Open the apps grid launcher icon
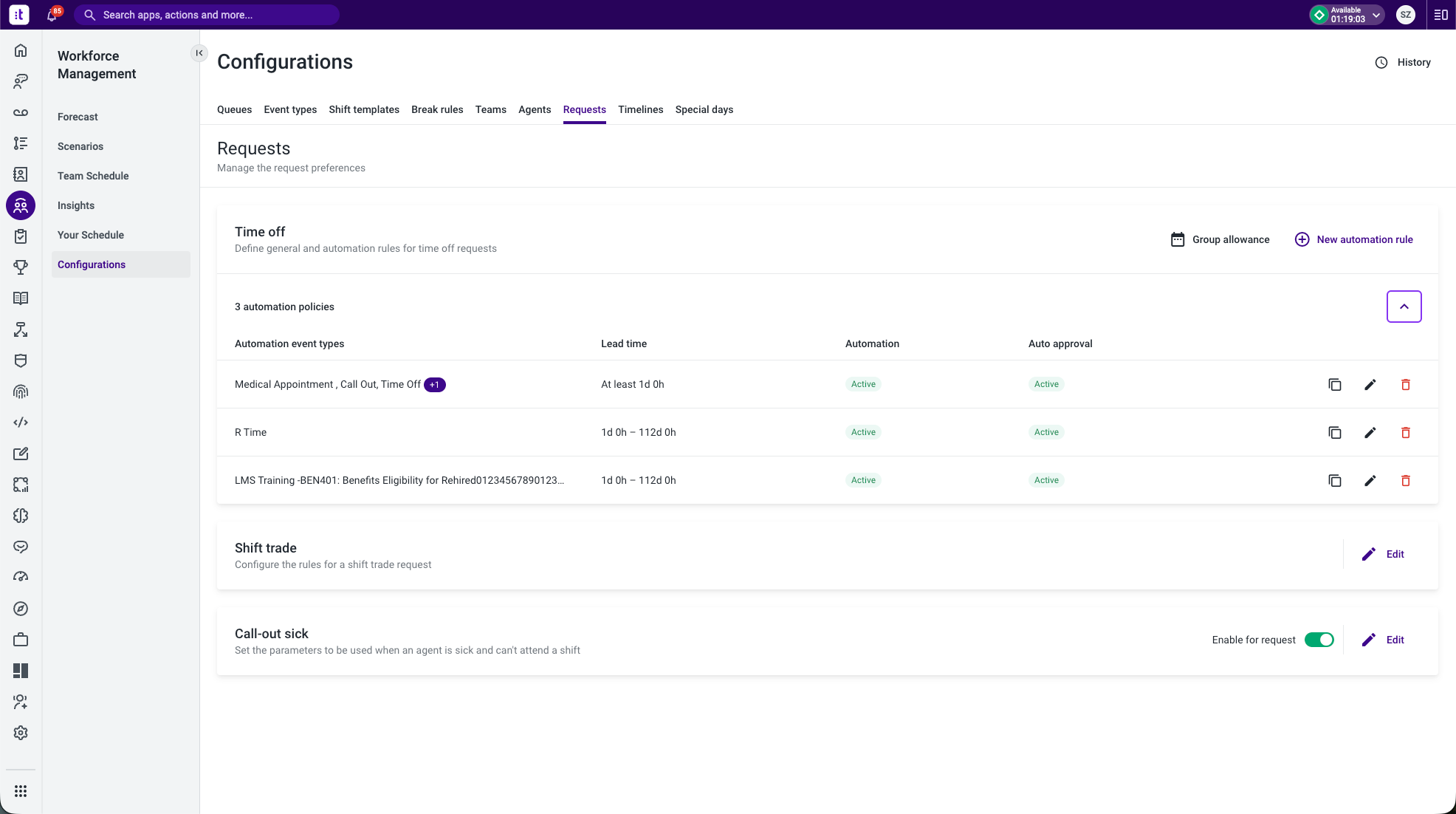1456x814 pixels. (21, 791)
